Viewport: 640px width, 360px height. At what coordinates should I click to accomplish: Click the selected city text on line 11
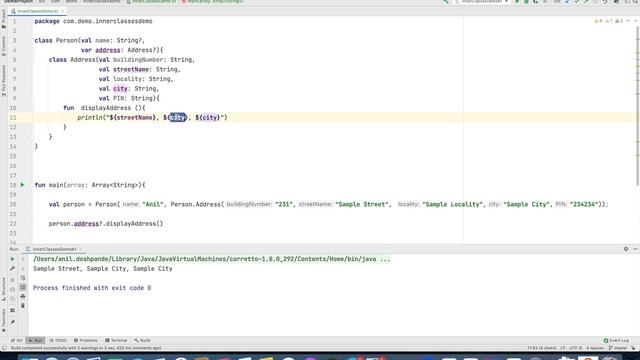point(178,118)
